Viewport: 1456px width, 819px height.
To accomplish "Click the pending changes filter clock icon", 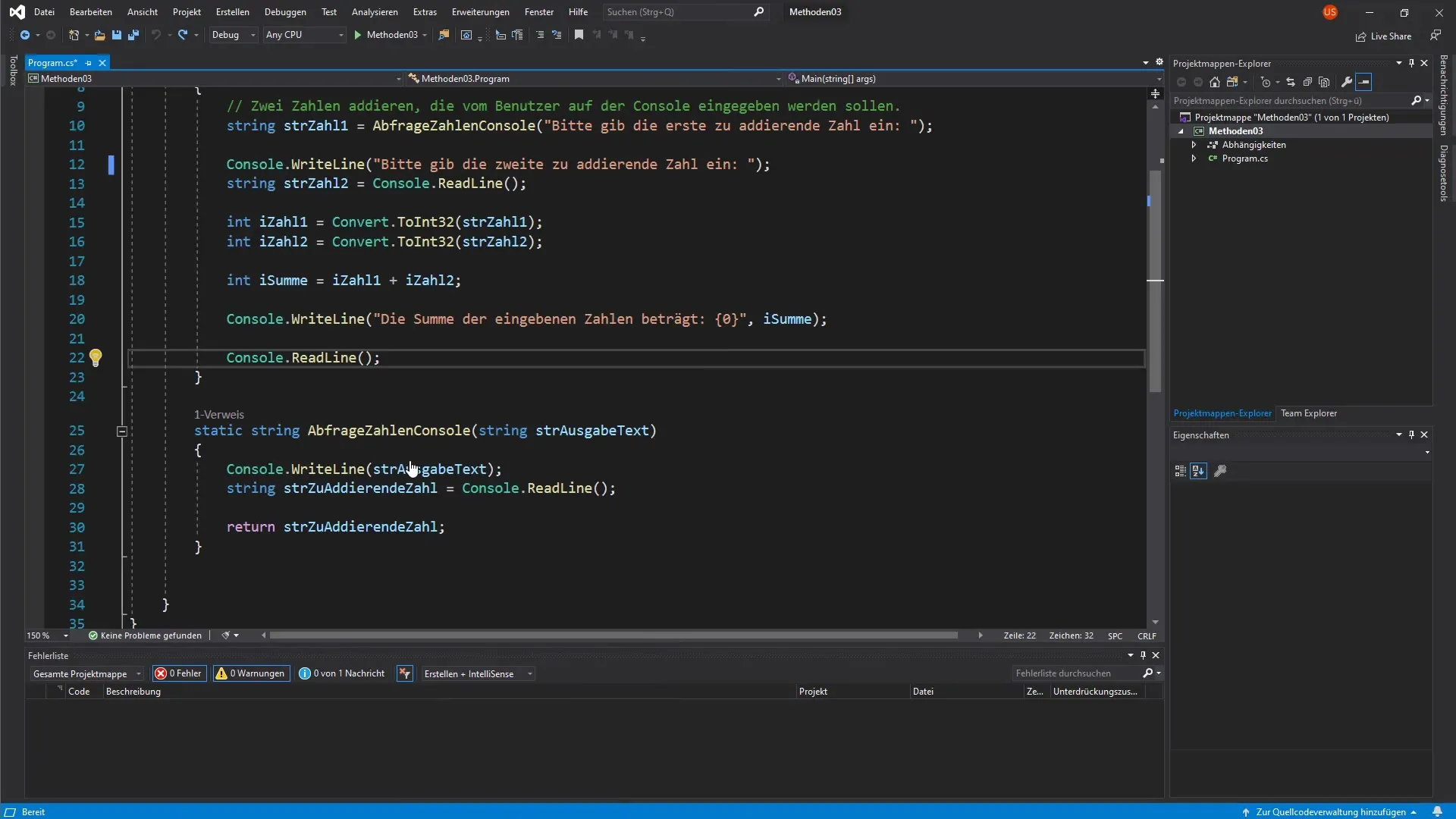I will coord(1265,82).
